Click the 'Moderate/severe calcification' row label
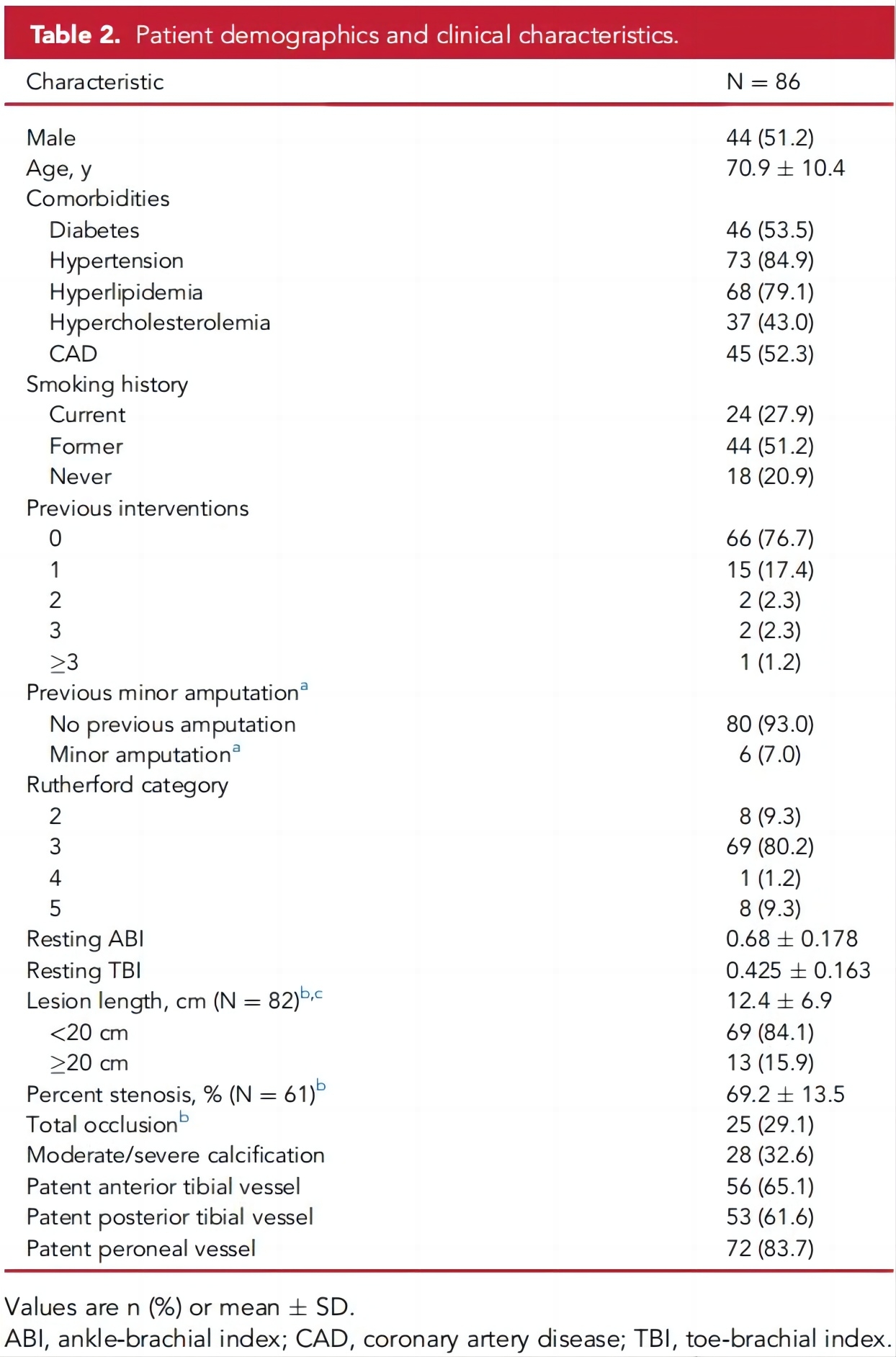This screenshot has width=896, height=1357. pyautogui.click(x=176, y=1155)
